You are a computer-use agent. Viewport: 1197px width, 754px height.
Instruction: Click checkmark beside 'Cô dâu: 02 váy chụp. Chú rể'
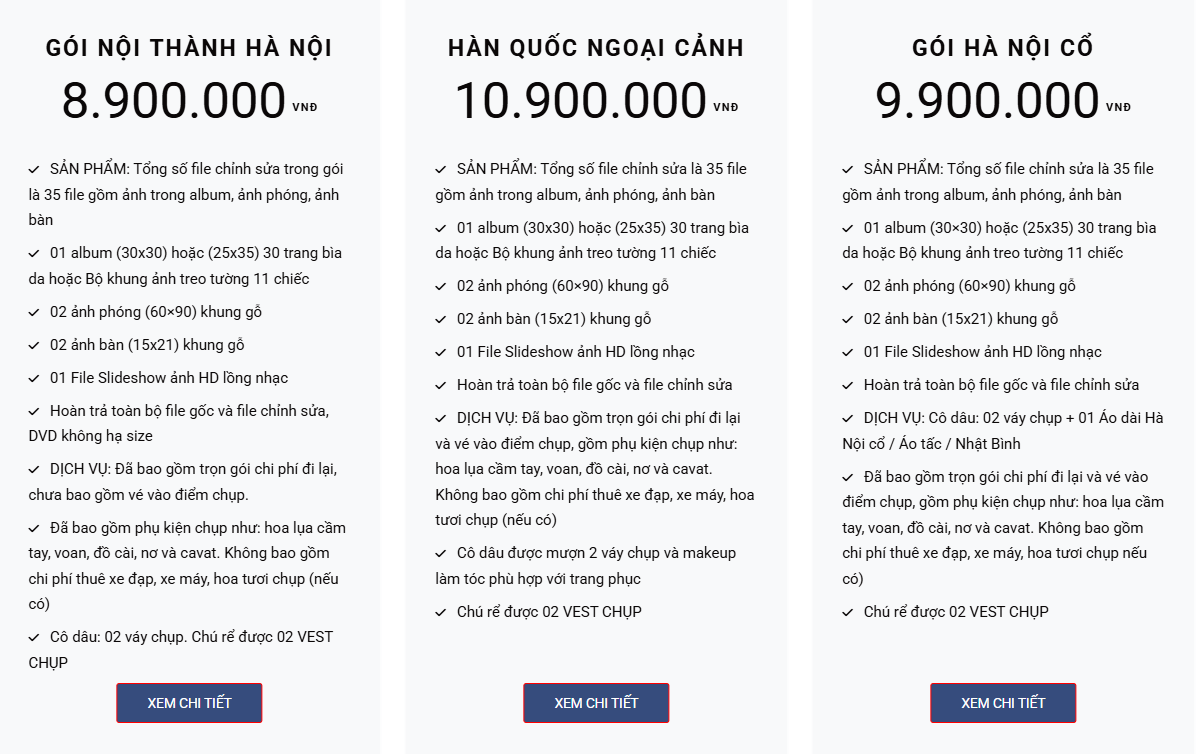coord(34,637)
